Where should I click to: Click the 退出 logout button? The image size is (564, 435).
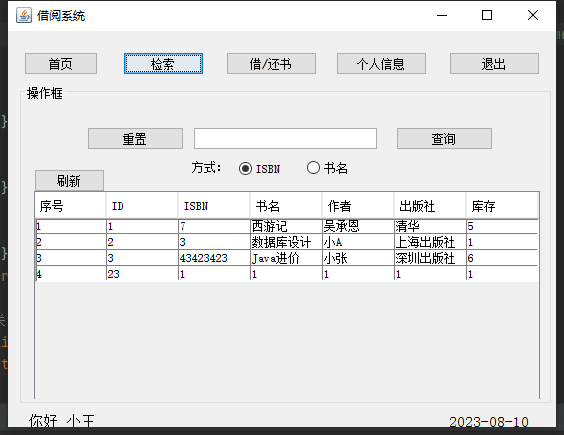tap(494, 64)
